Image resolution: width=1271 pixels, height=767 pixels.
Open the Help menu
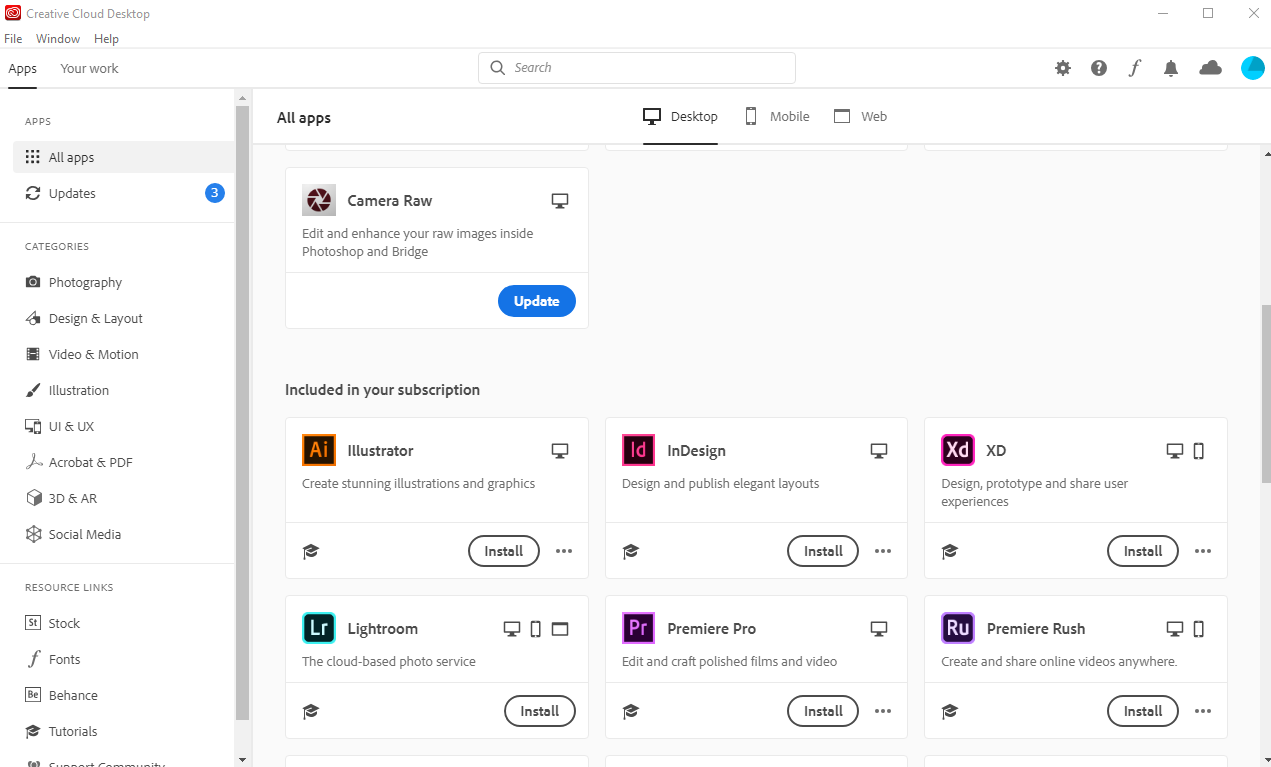coord(106,39)
